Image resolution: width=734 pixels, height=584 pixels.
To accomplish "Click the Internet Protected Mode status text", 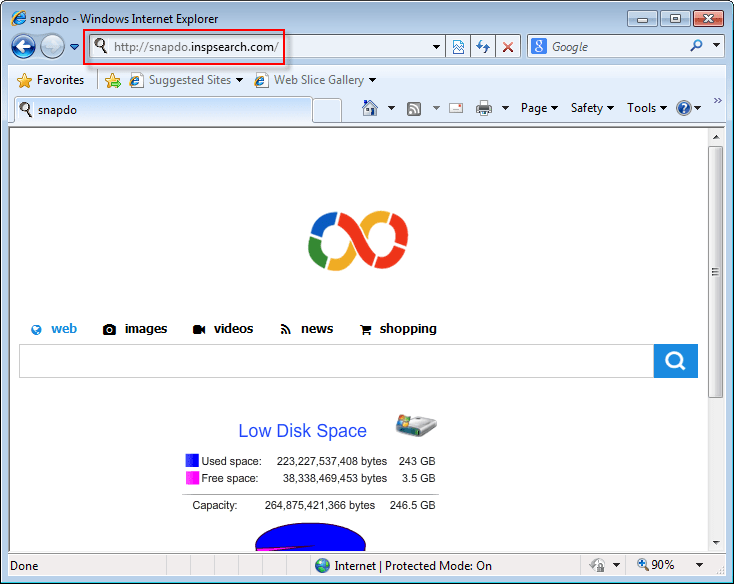I will pyautogui.click(x=413, y=566).
